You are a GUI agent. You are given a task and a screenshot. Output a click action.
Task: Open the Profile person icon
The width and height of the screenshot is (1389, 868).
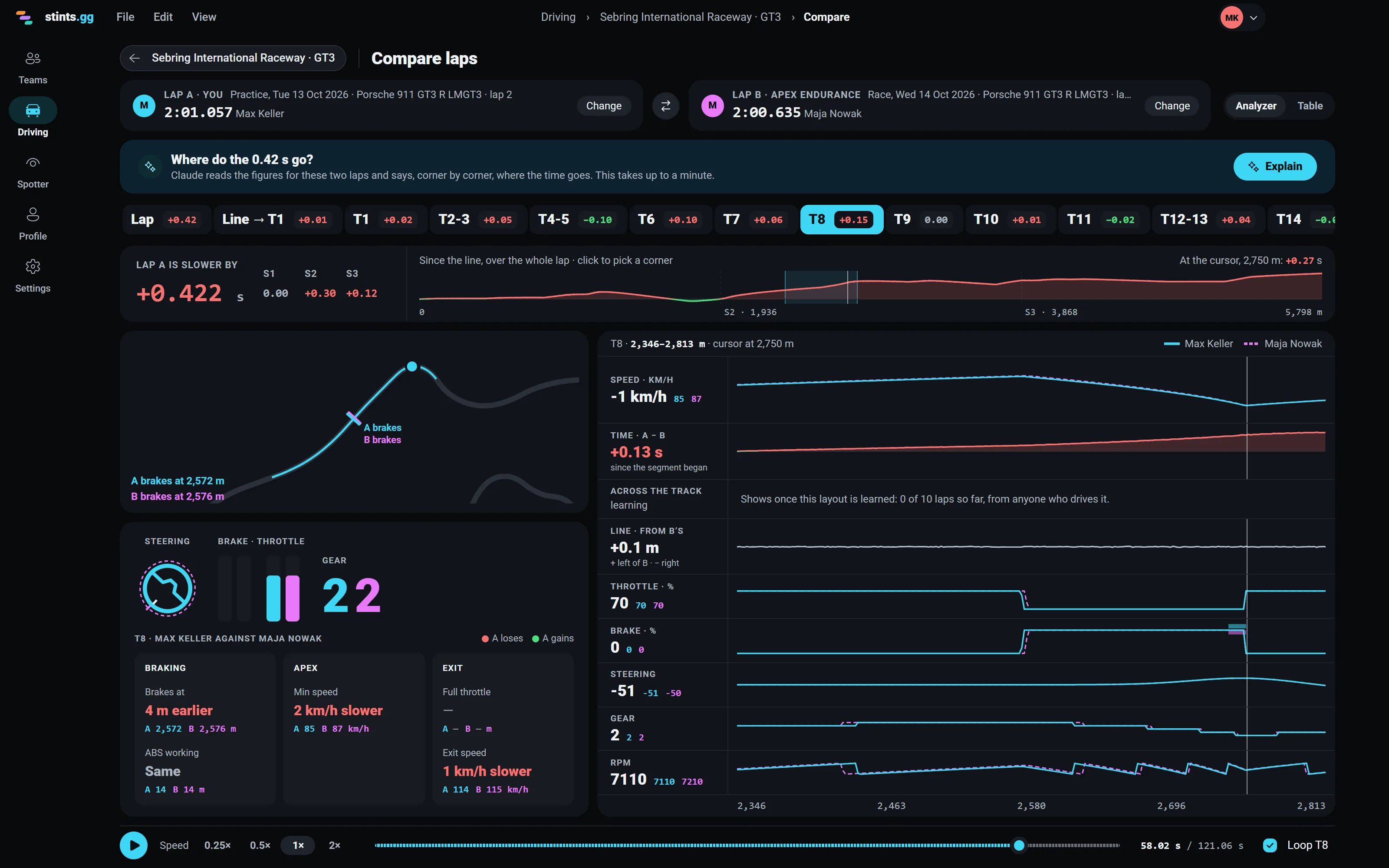[x=33, y=215]
